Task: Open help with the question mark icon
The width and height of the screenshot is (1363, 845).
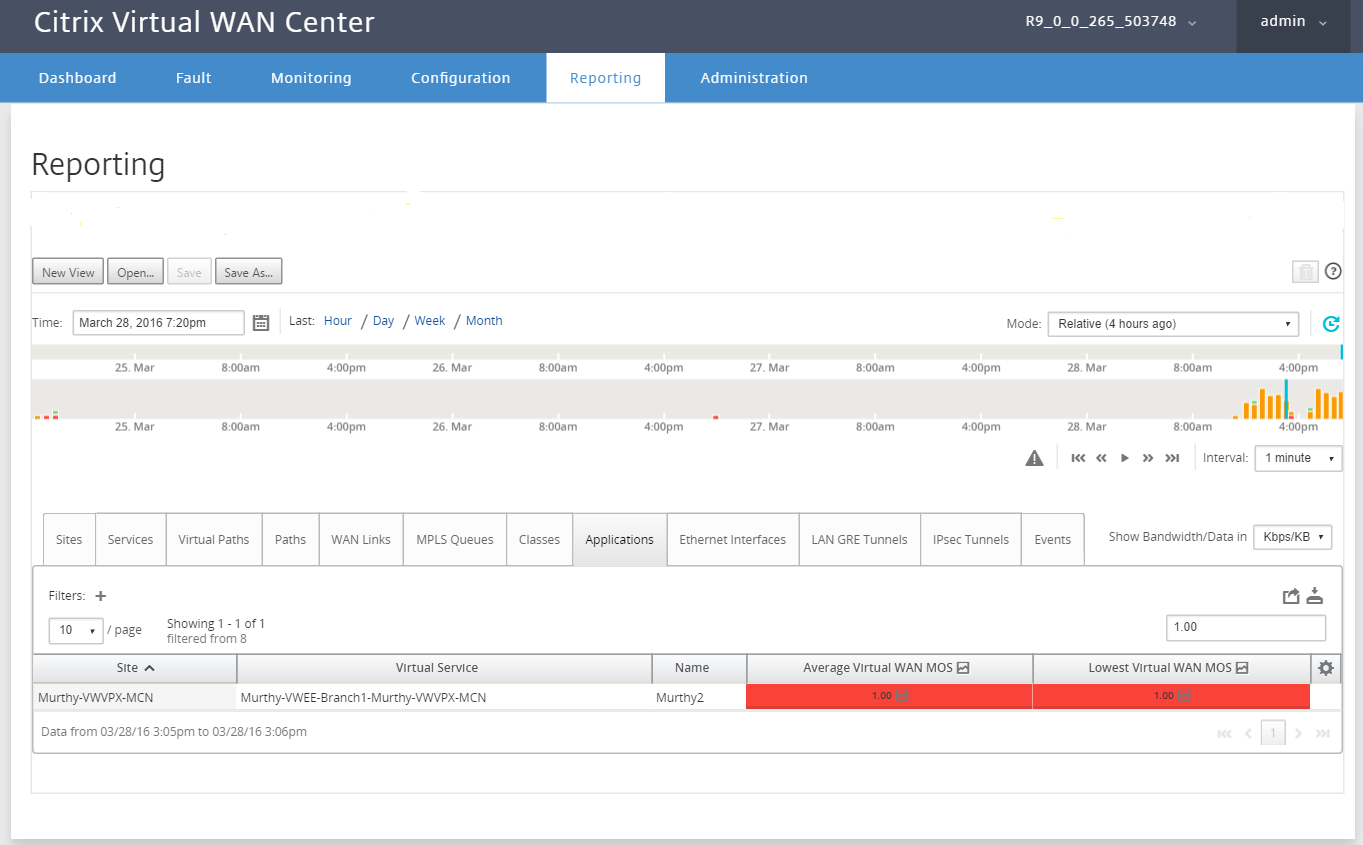Action: [x=1332, y=271]
